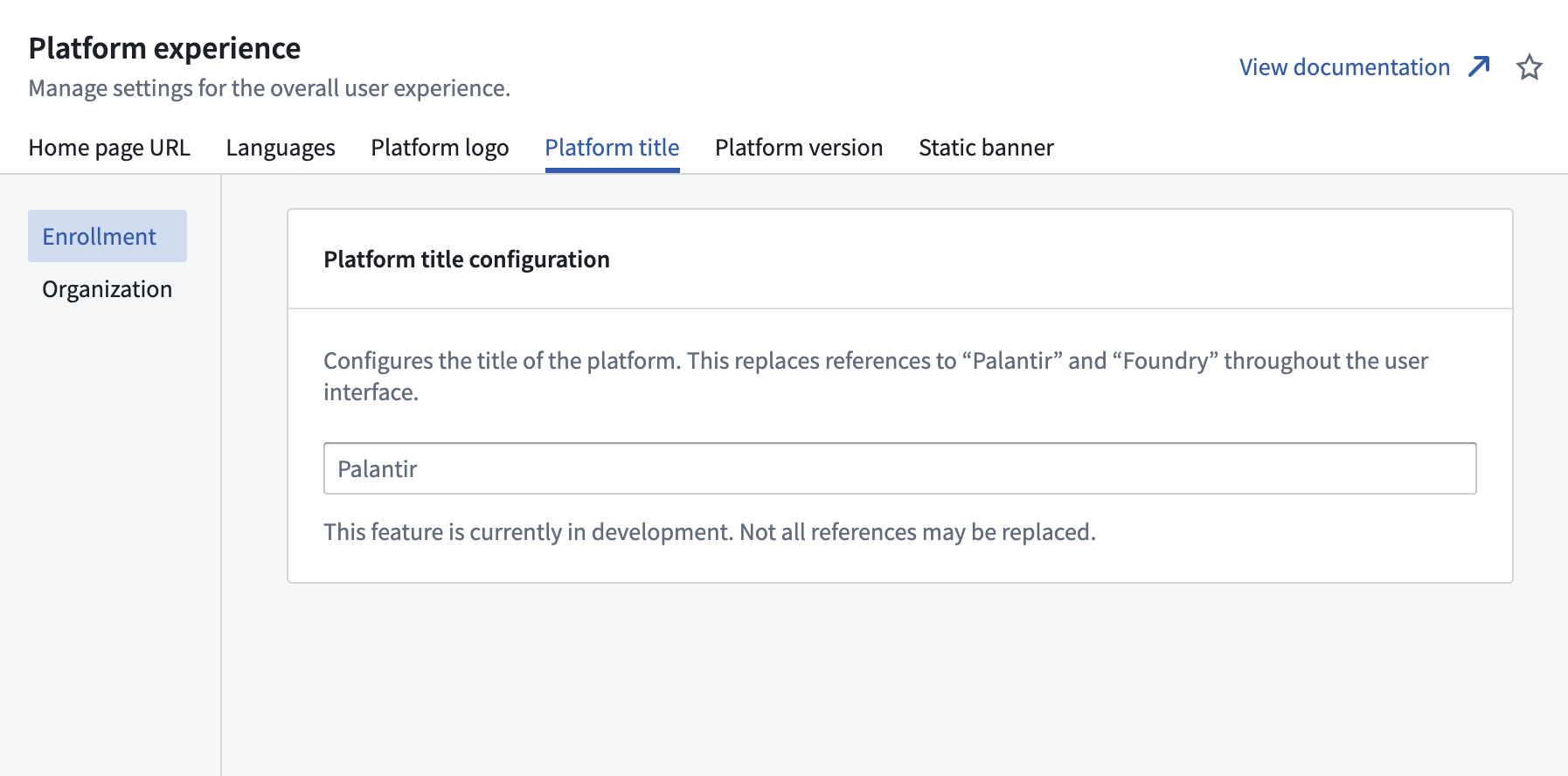
Task: Click the 'Configures the title of the platform' description
Action: point(876,377)
